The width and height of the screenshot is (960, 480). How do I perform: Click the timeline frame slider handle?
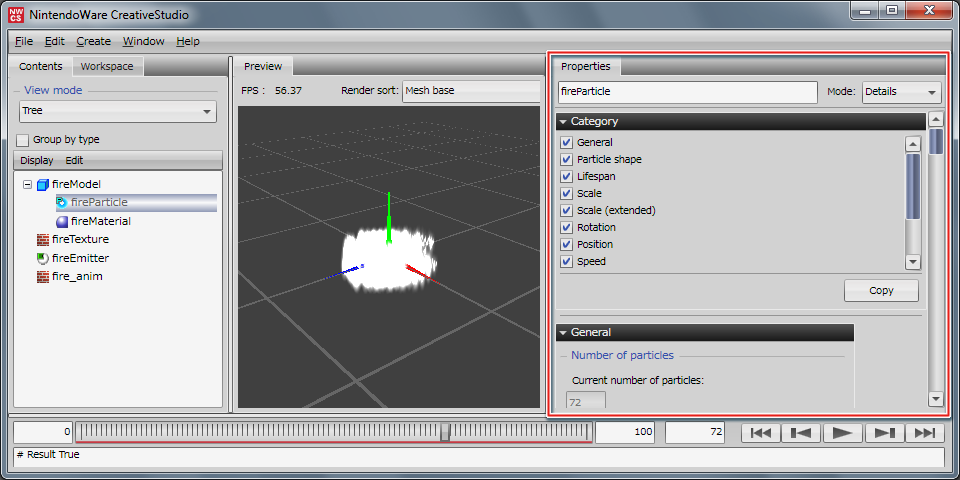446,432
